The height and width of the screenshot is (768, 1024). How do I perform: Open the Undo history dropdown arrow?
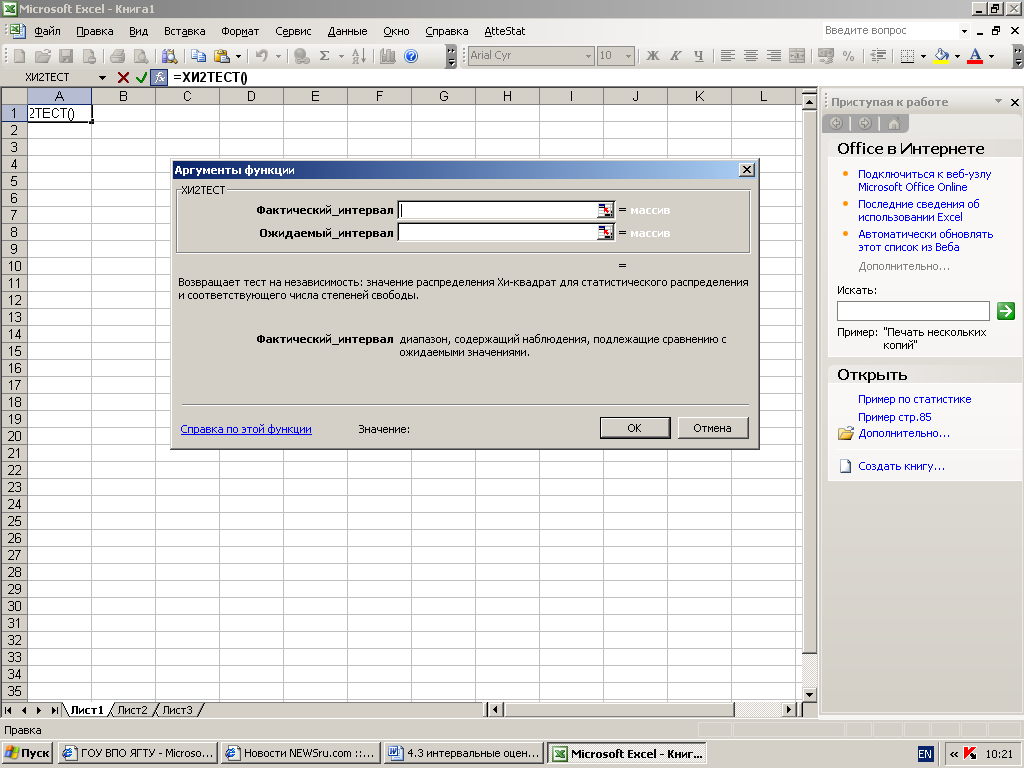(278, 56)
